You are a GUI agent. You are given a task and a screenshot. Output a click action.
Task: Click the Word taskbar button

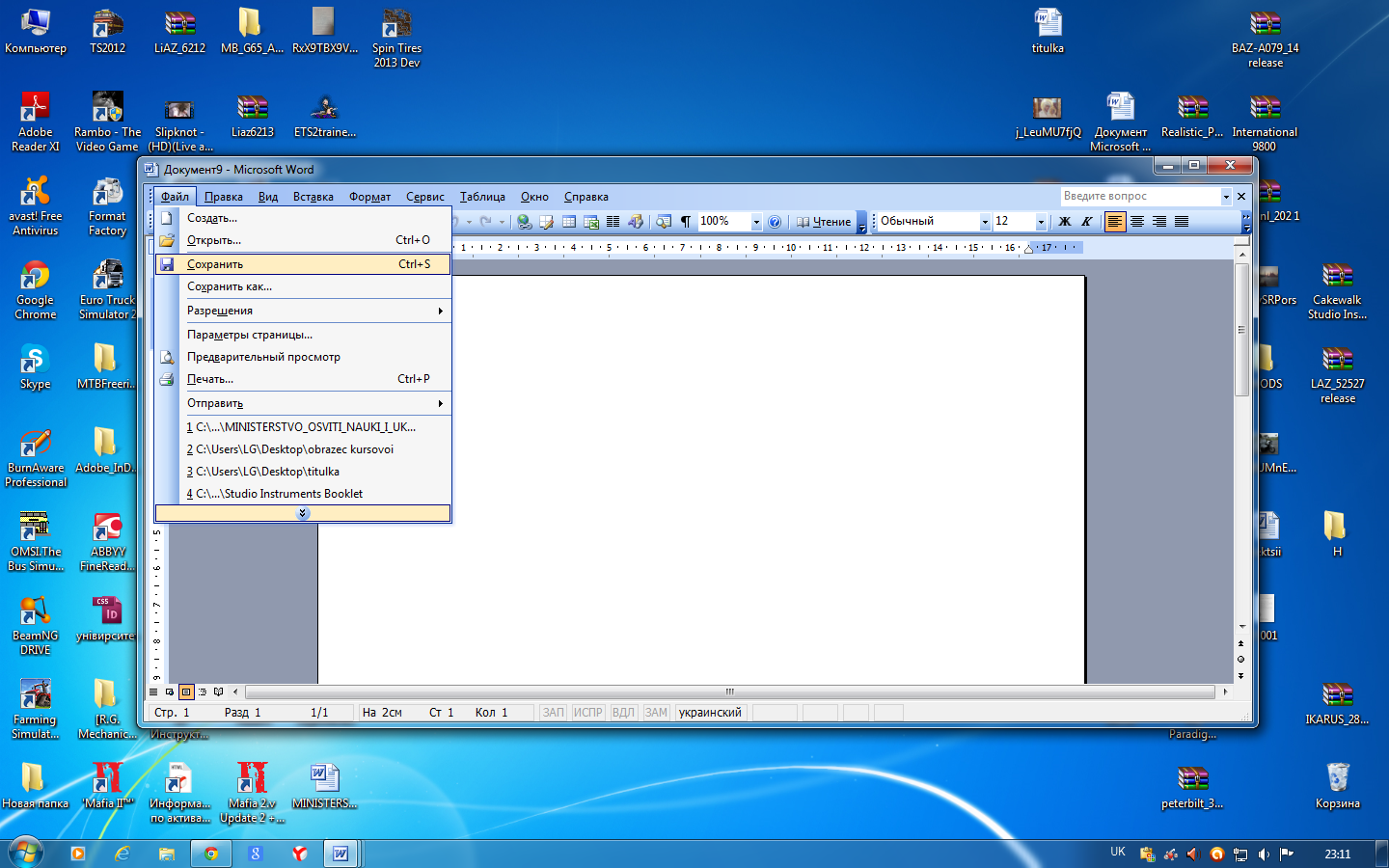340,854
